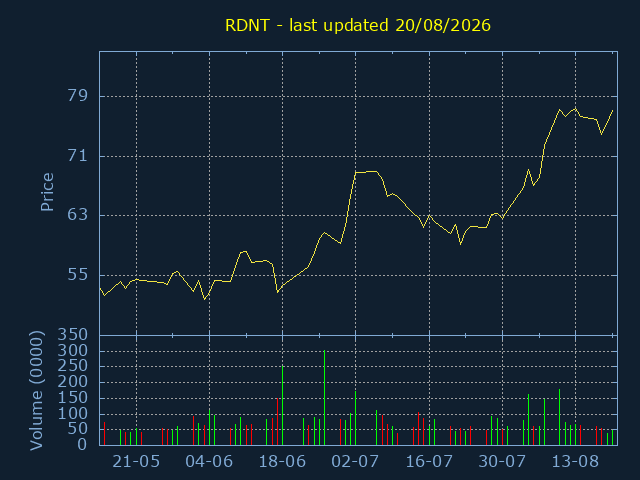Click the tallest green volume bar near 300
The image size is (640, 480).
324,398
